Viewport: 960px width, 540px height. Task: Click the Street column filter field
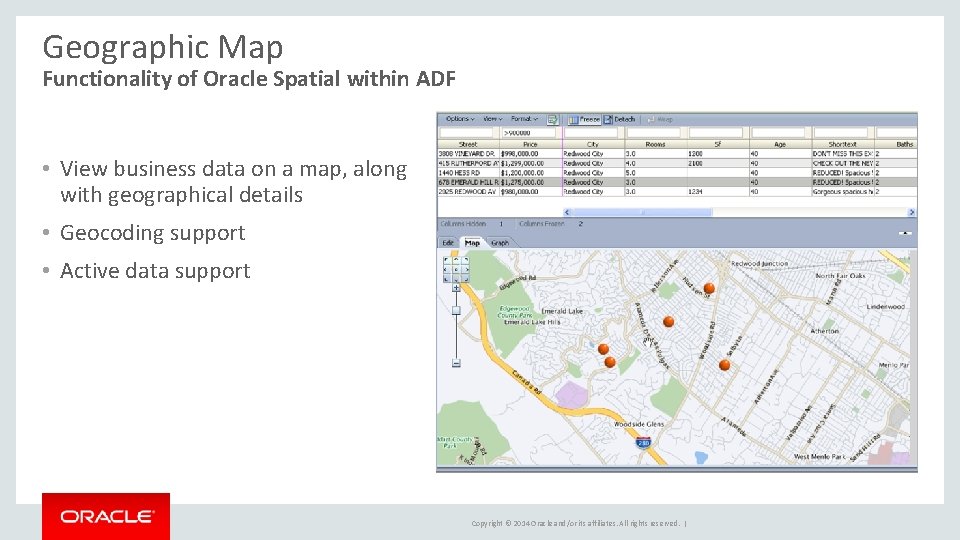click(466, 132)
